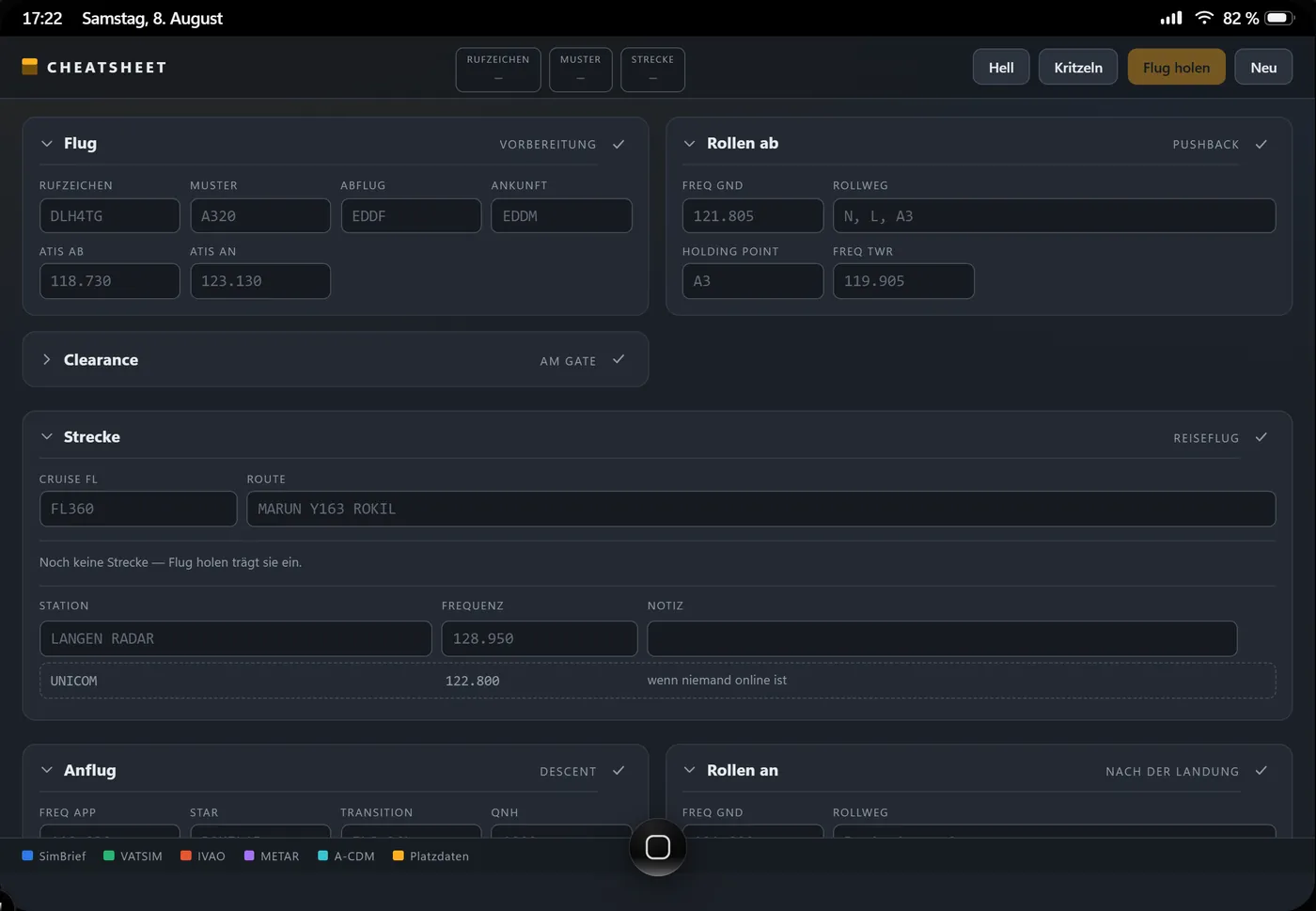Screen dimensions: 1316x911
Task: Focus the Route field MARUN Y163 ROKIL
Action: pos(760,509)
